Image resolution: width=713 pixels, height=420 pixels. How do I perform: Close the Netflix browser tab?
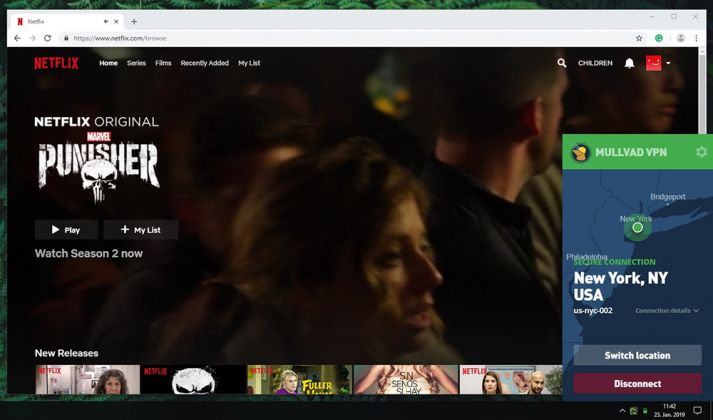[116, 21]
